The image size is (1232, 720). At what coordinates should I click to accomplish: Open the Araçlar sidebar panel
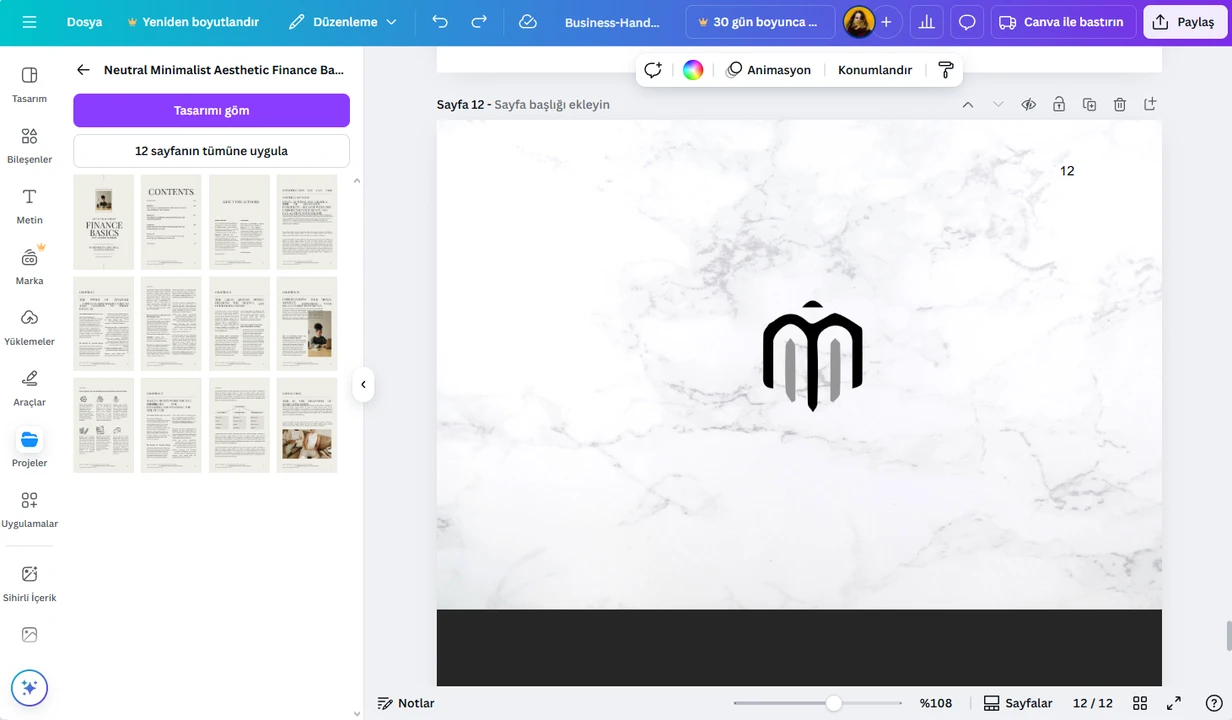click(29, 388)
